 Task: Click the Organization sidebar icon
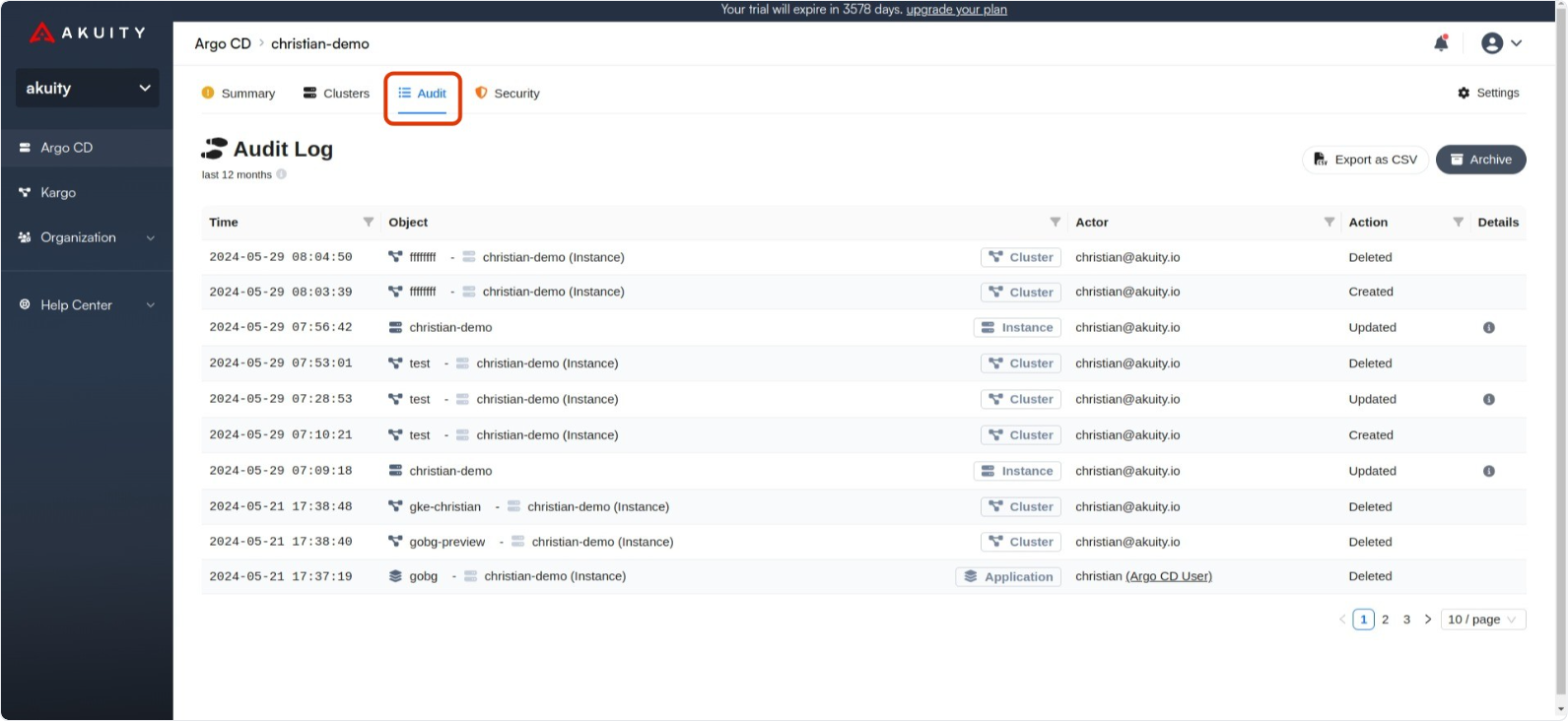click(25, 237)
